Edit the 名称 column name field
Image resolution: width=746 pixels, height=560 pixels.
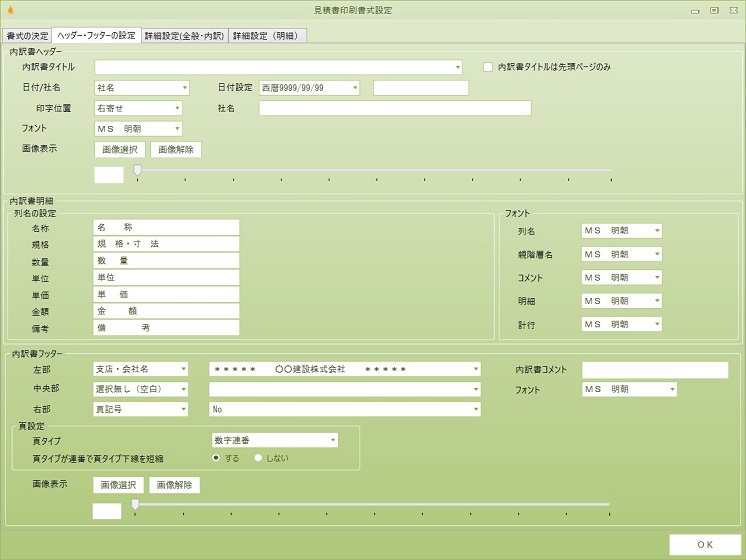click(x=166, y=227)
